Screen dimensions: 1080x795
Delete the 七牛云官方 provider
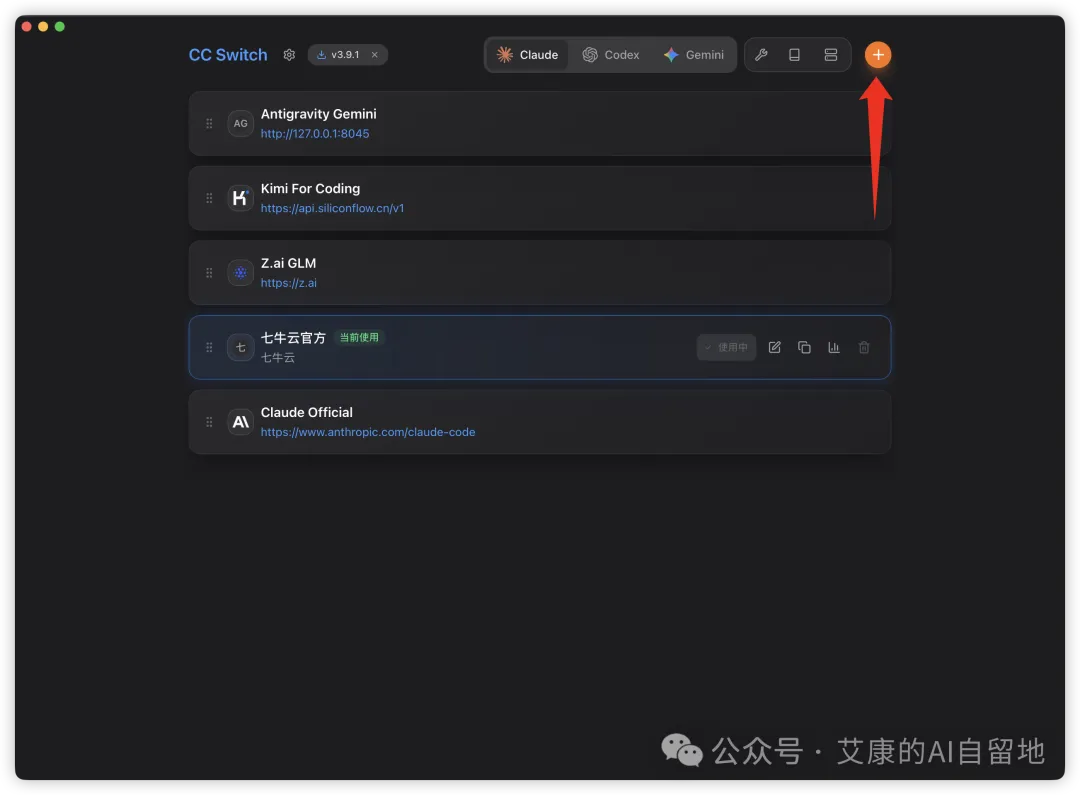tap(864, 347)
